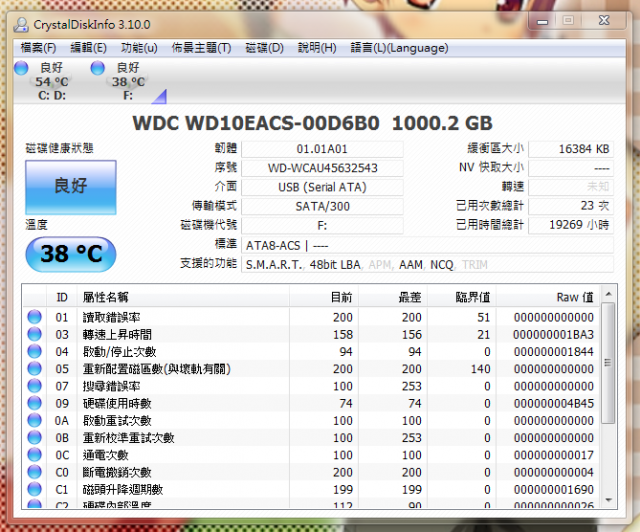Click the standard field ATA8-ACS

pos(427,245)
